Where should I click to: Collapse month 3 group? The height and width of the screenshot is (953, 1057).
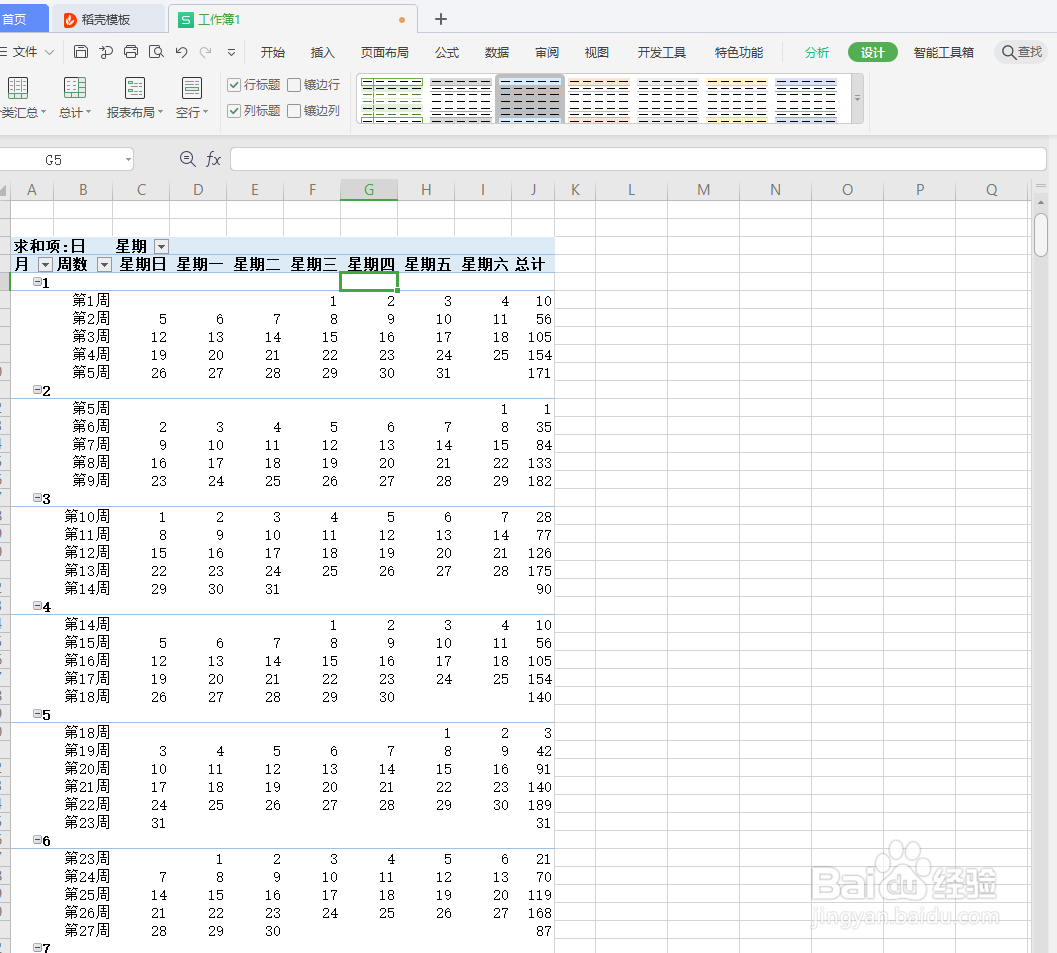pyautogui.click(x=38, y=497)
